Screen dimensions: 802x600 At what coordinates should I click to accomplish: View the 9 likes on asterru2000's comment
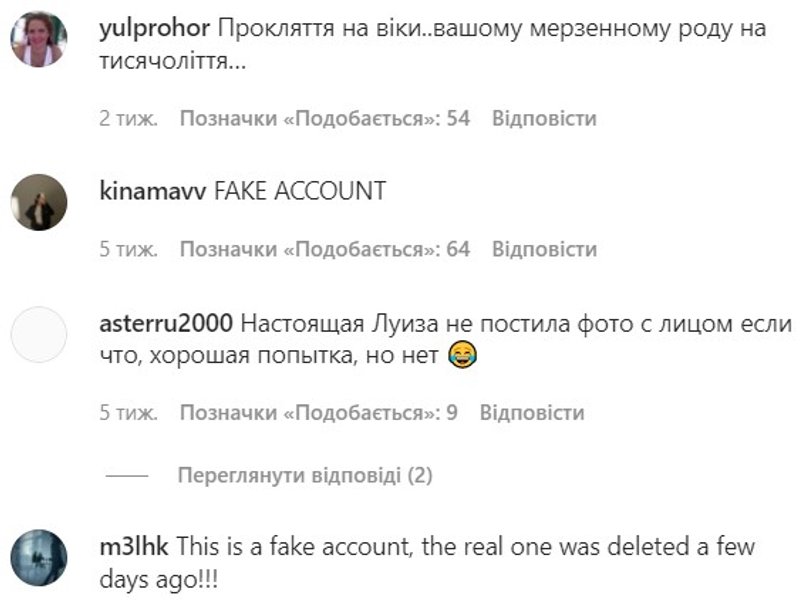click(318, 412)
